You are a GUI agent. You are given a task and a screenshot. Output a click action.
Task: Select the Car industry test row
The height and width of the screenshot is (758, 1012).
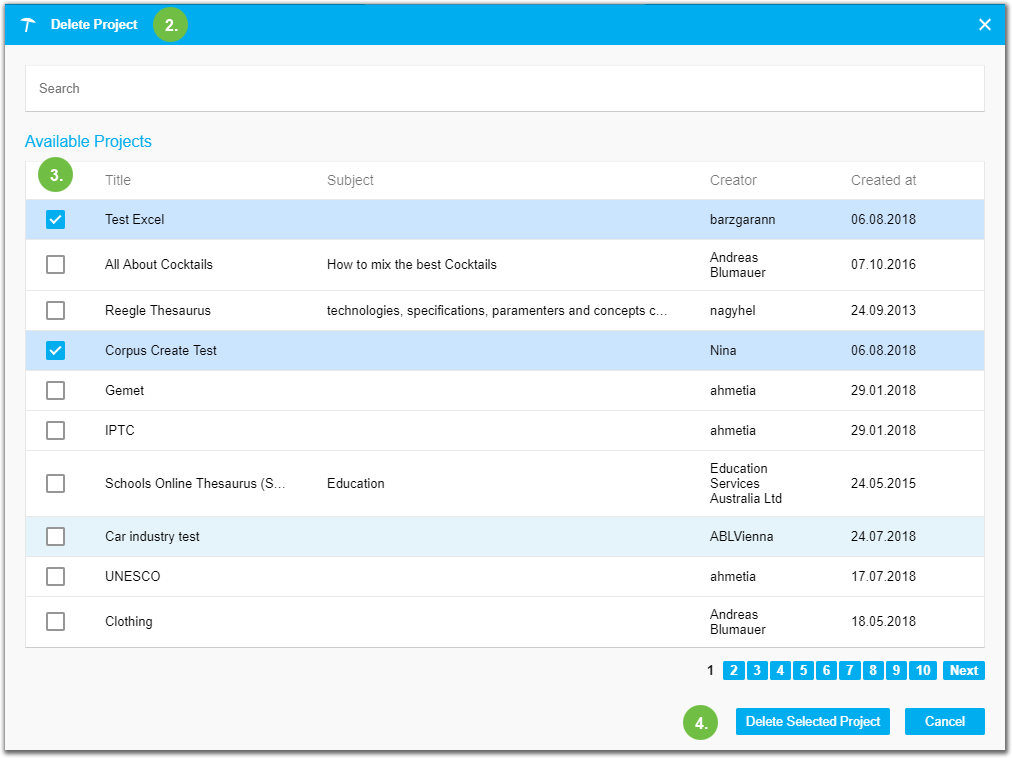(x=56, y=536)
